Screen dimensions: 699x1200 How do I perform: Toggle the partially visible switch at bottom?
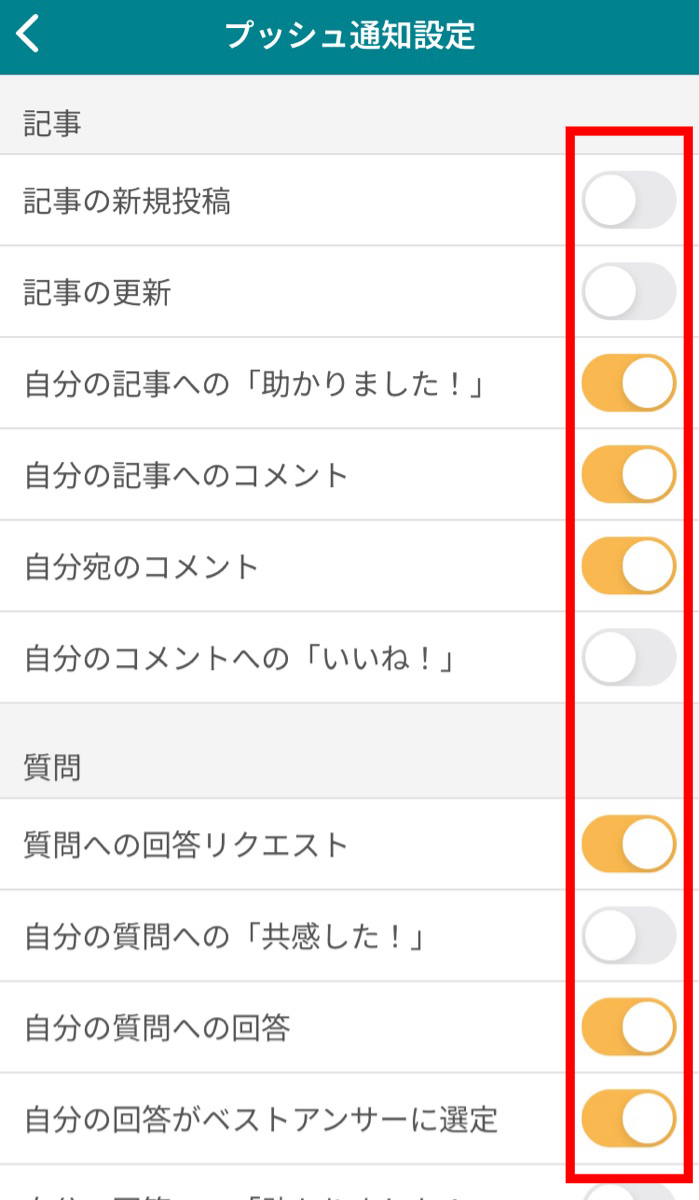(x=629, y=1192)
